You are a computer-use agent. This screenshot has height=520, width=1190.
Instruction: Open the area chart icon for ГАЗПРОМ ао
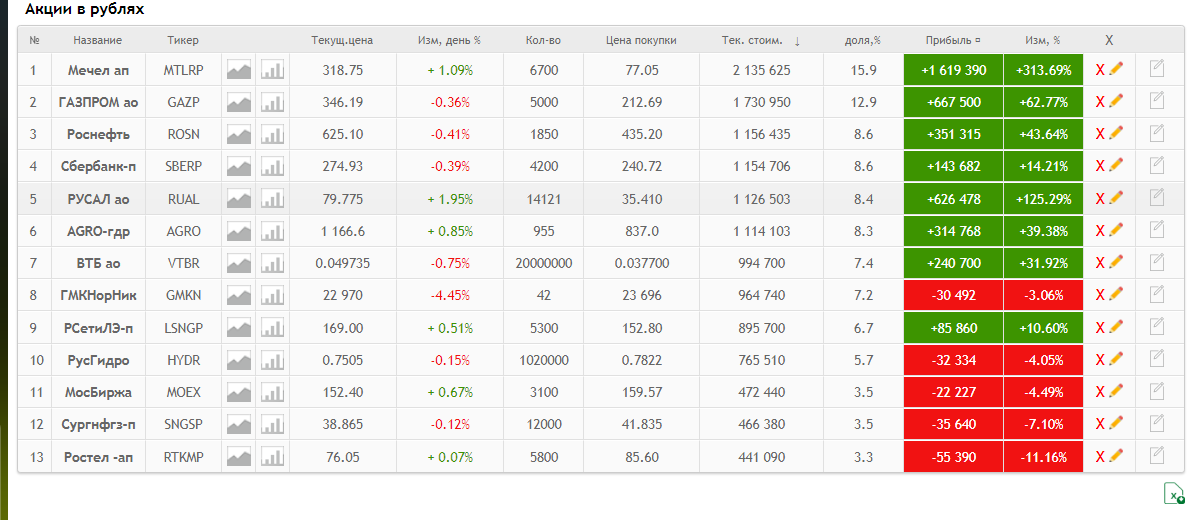pos(238,102)
